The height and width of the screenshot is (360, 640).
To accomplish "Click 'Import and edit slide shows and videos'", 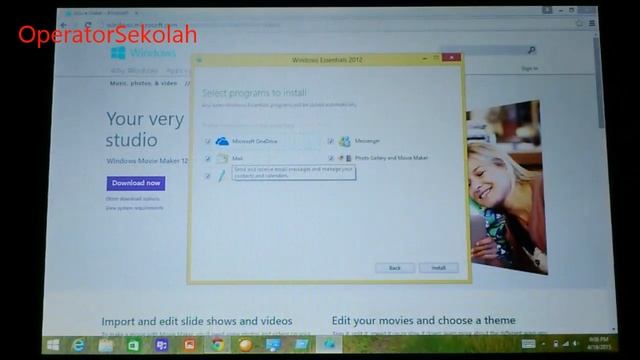I will [197, 321].
